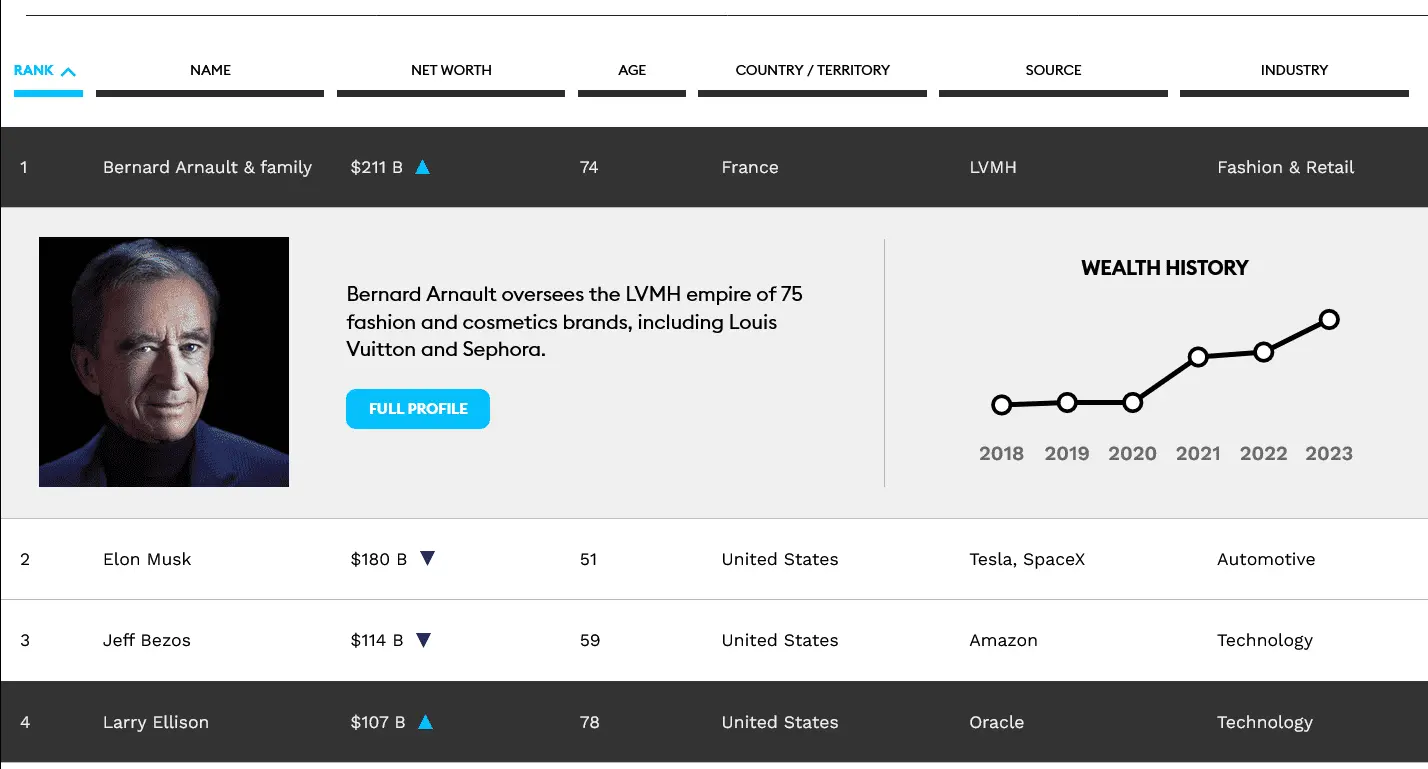
Task: Click Bernard Arnault's net worth up arrow
Action: [x=422, y=167]
